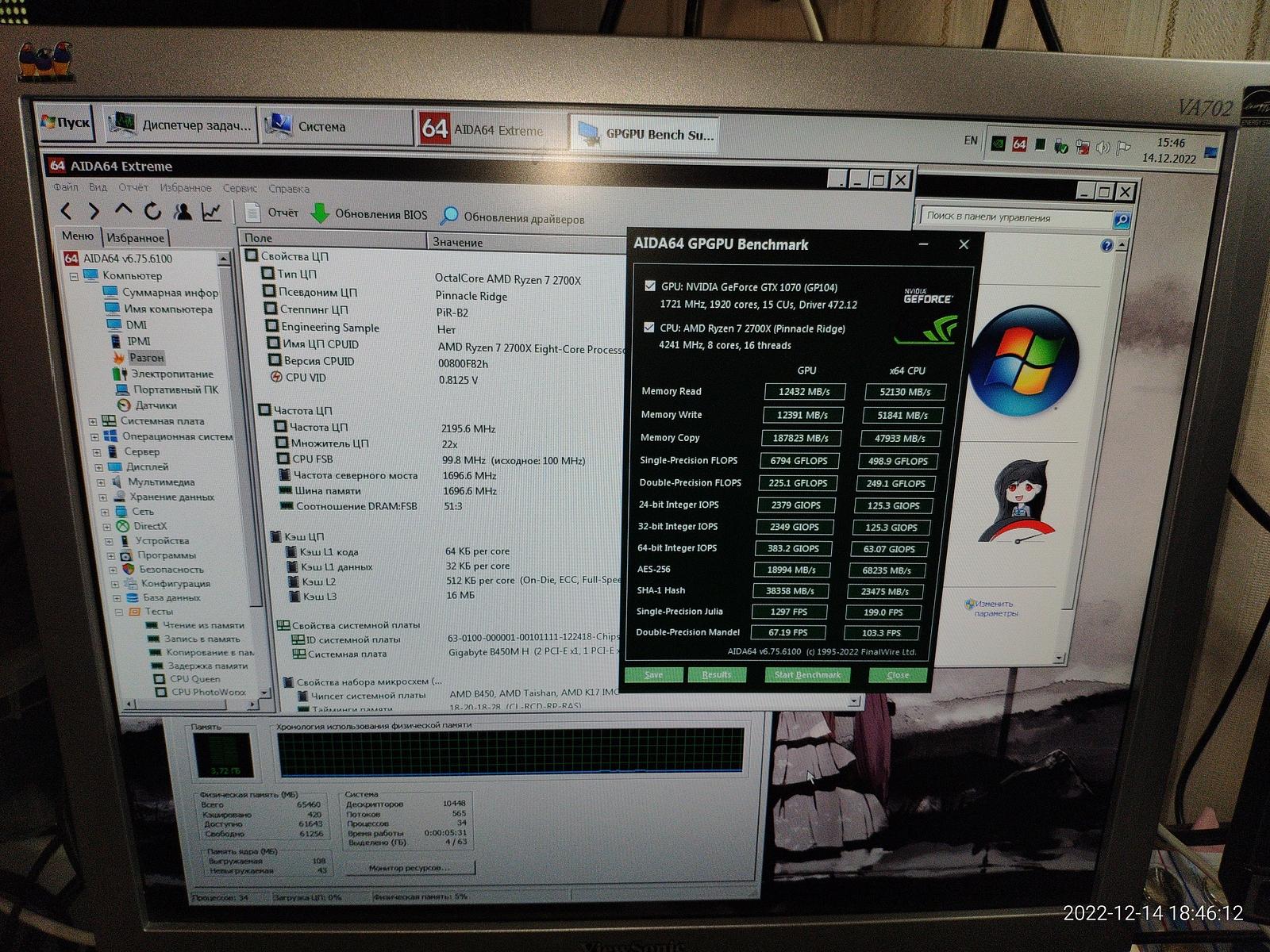Screen dimensions: 1270x952
Task: Click the blue help question mark icon
Action: tap(1106, 246)
